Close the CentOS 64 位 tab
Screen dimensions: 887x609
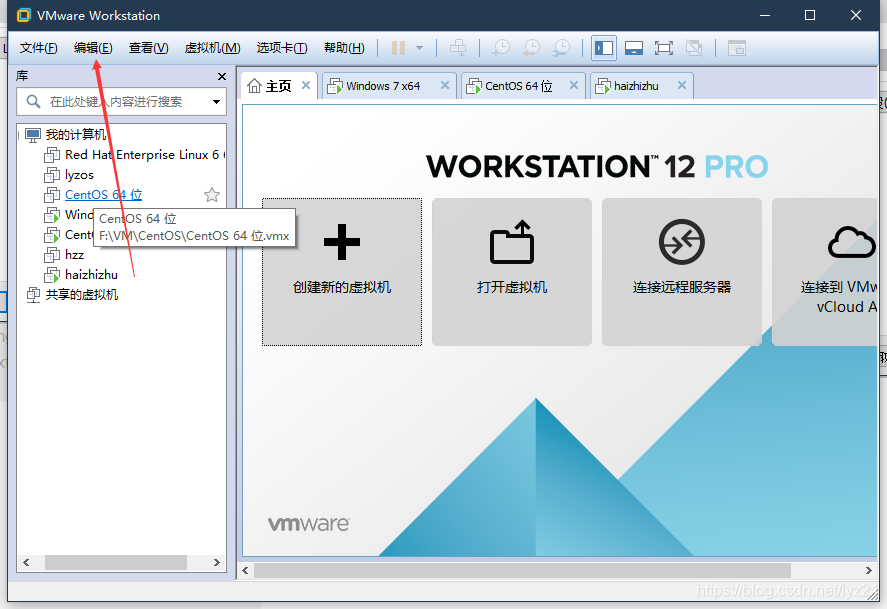[574, 85]
